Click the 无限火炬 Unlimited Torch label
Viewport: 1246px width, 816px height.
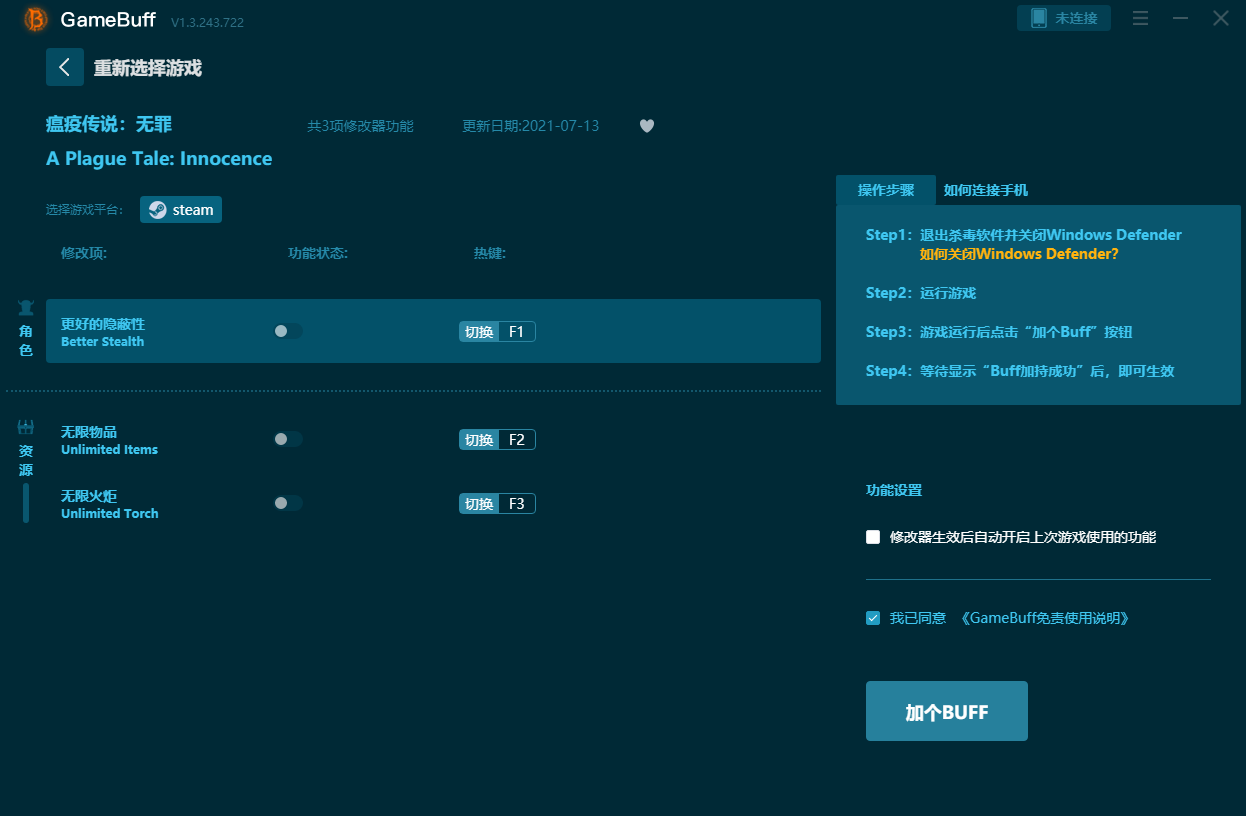[x=109, y=504]
